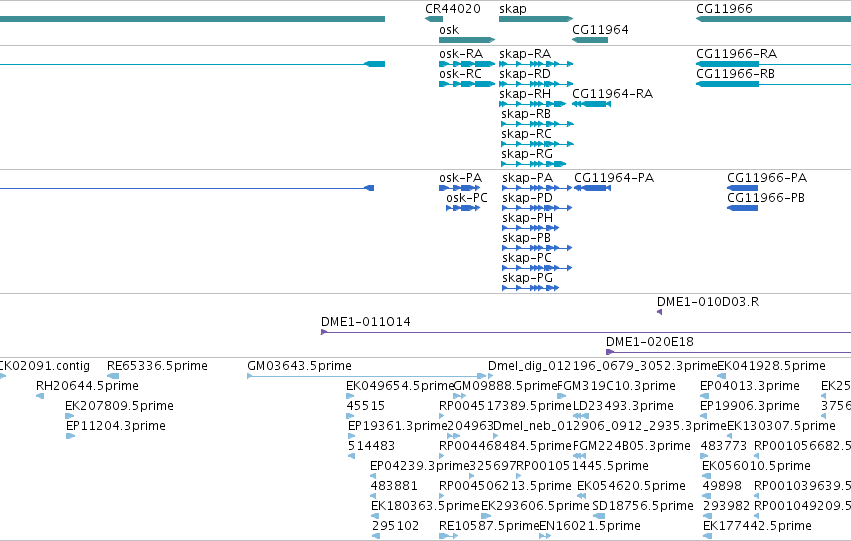Click the EP19361.3prime EST label

397,426
